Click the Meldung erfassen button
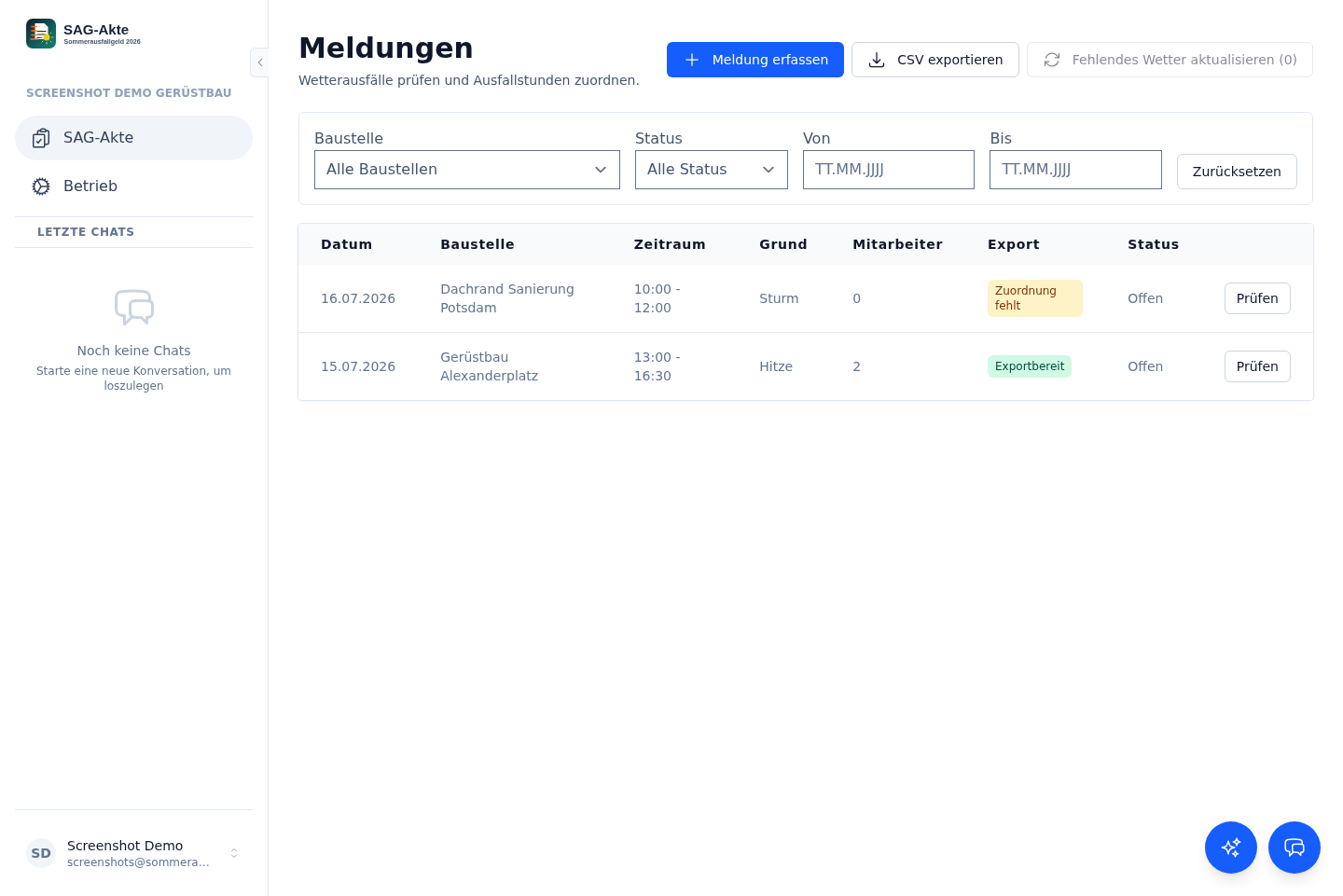 point(755,60)
